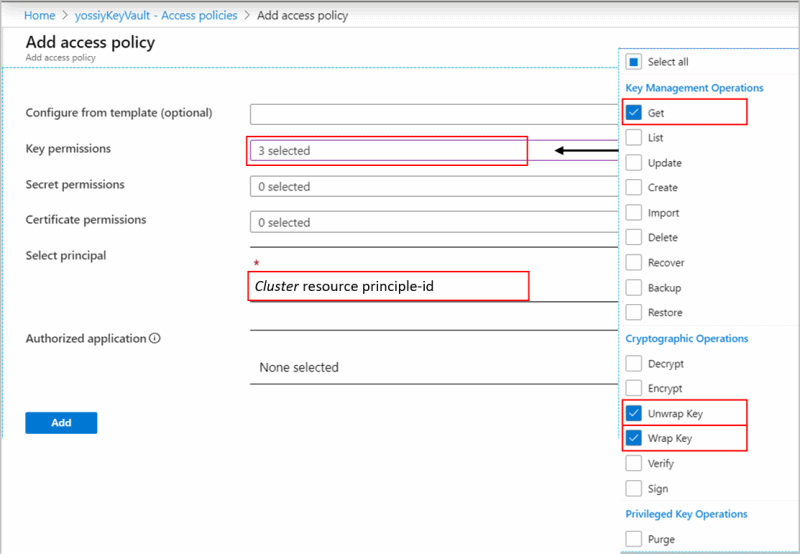Uncheck the Get key permission
The height and width of the screenshot is (554, 800).
(634, 112)
